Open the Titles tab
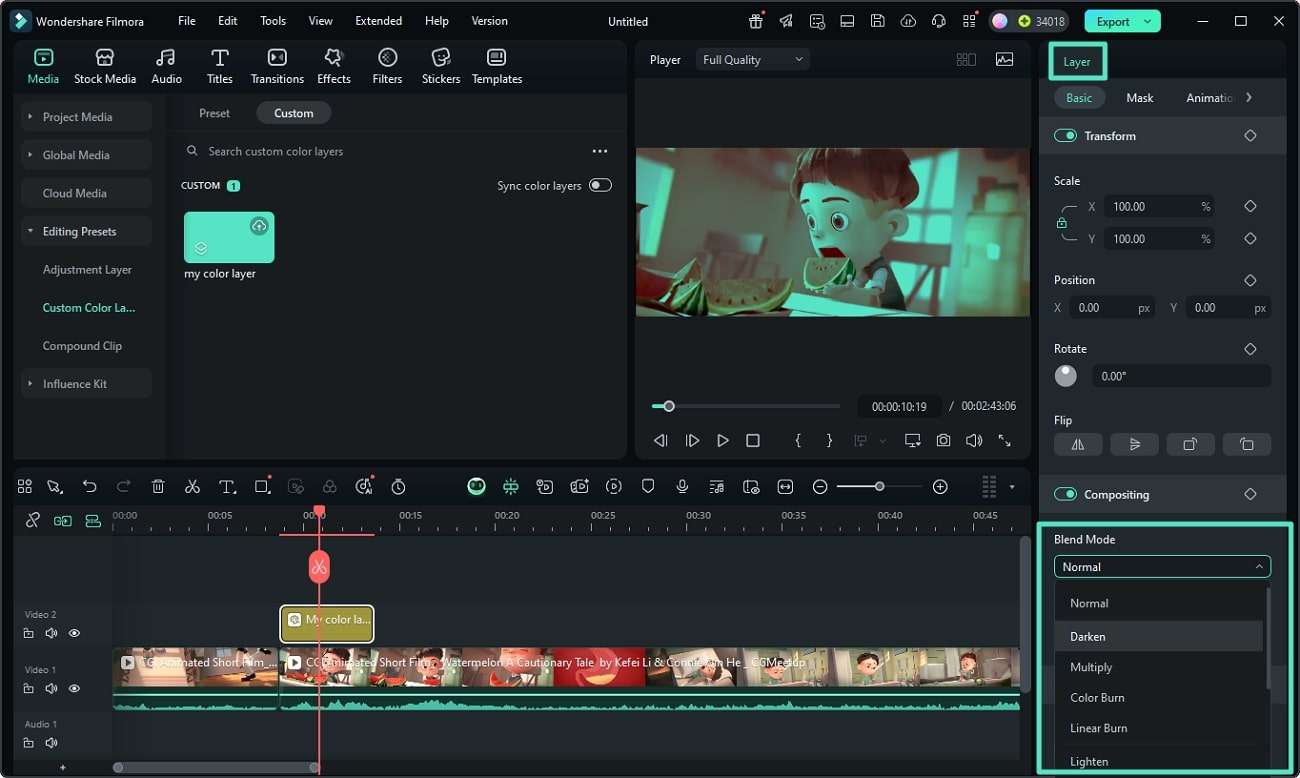 (x=220, y=66)
